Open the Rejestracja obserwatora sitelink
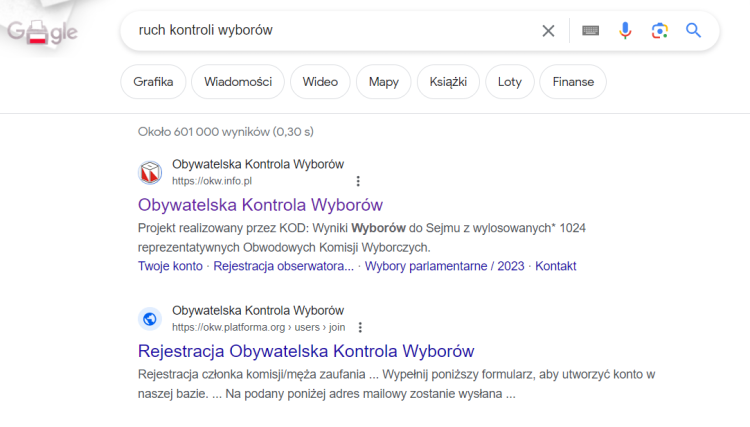Screen dimensions: 750x427 (x=284, y=266)
